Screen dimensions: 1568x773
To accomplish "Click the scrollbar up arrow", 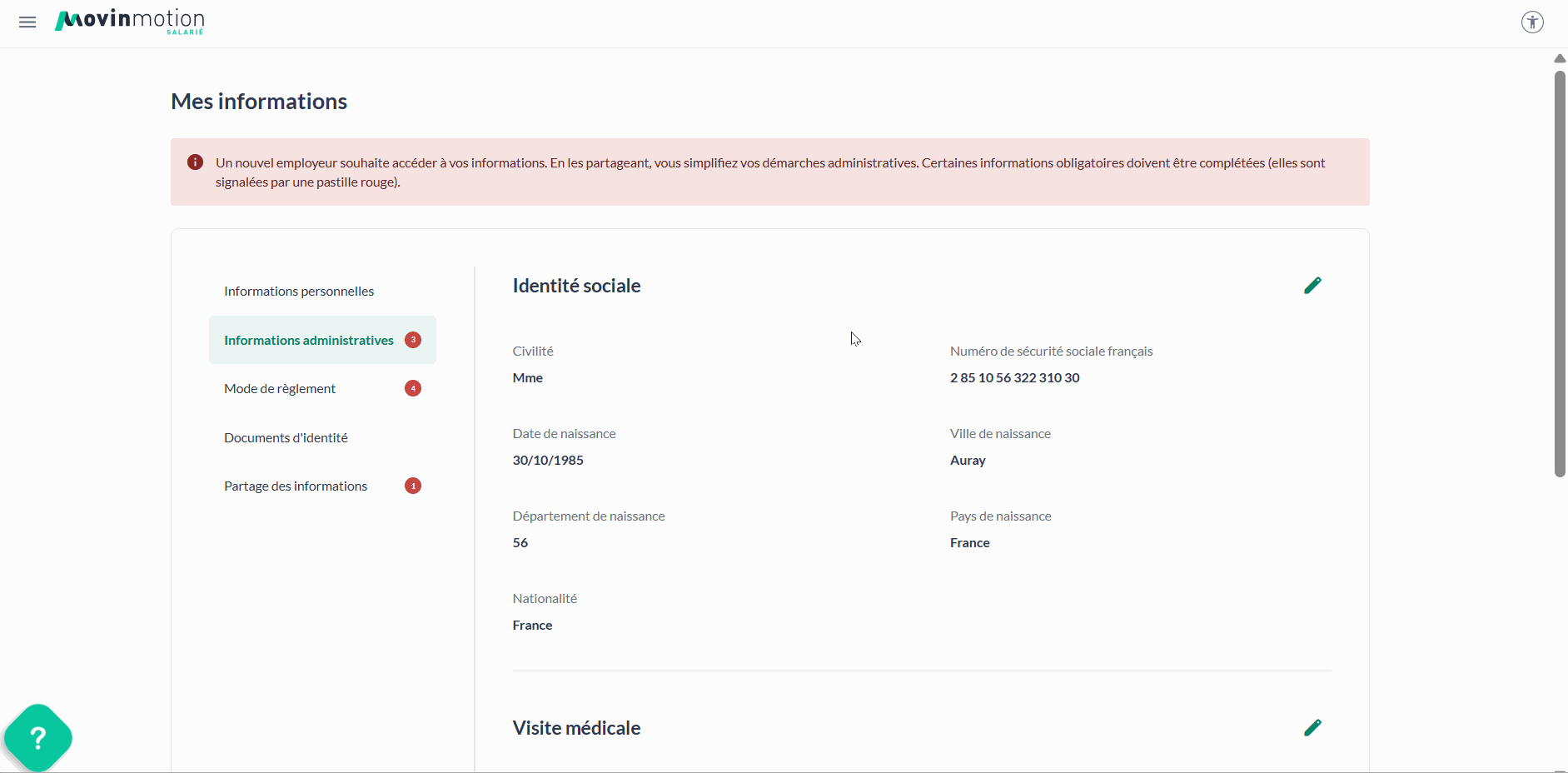I will (x=1560, y=58).
